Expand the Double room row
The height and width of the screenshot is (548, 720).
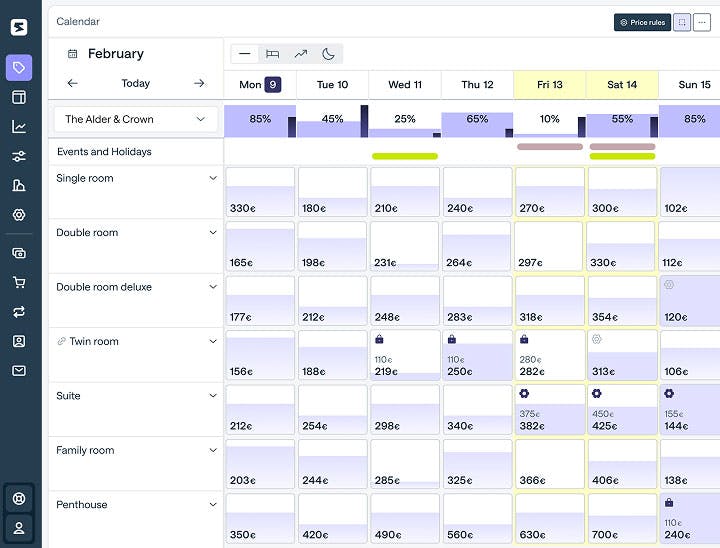coord(213,232)
